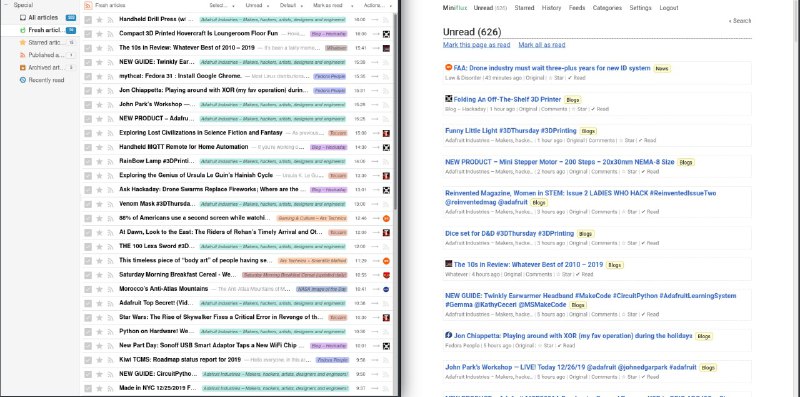The height and width of the screenshot is (397, 800).
Task: Click Mark all as read link
Action: pos(541,45)
